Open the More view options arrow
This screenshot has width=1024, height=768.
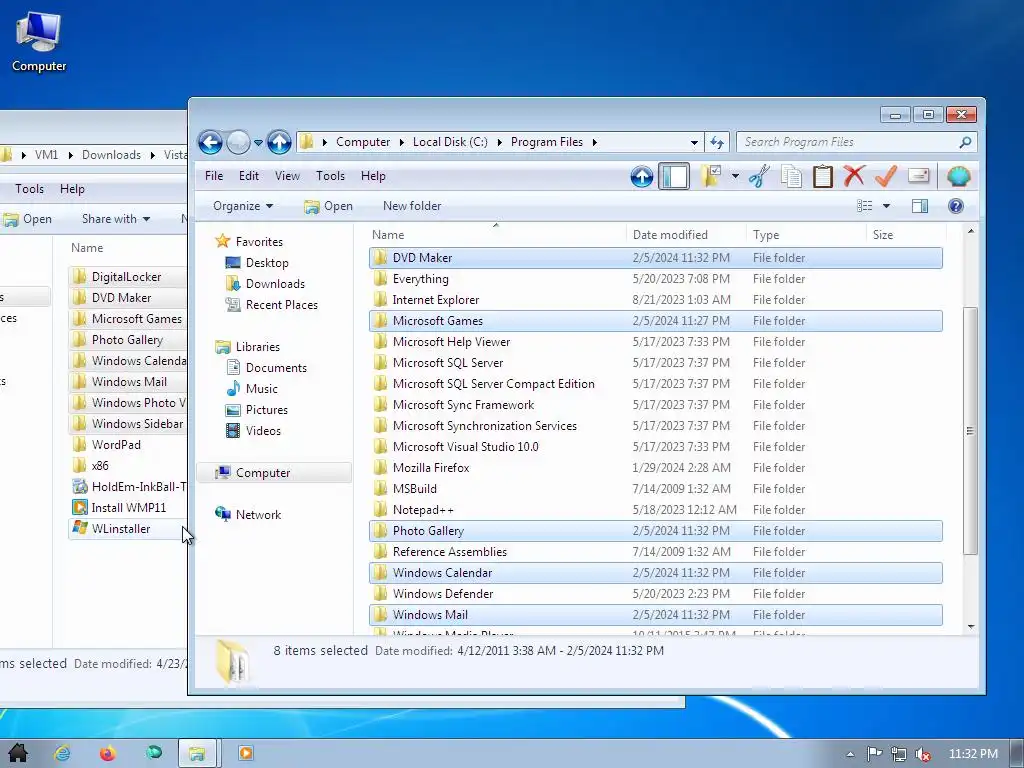click(x=886, y=206)
